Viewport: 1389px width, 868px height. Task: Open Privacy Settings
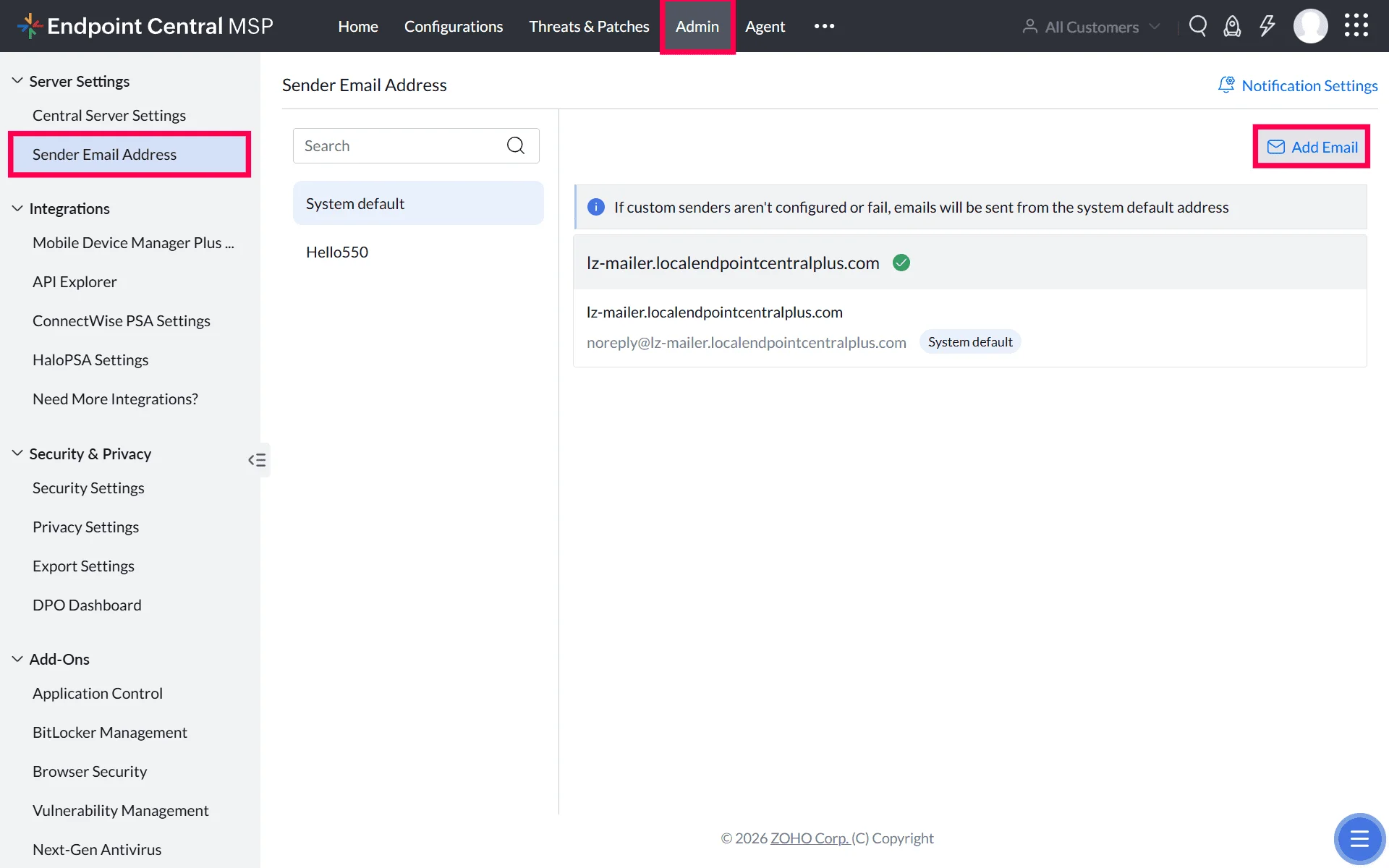85,527
